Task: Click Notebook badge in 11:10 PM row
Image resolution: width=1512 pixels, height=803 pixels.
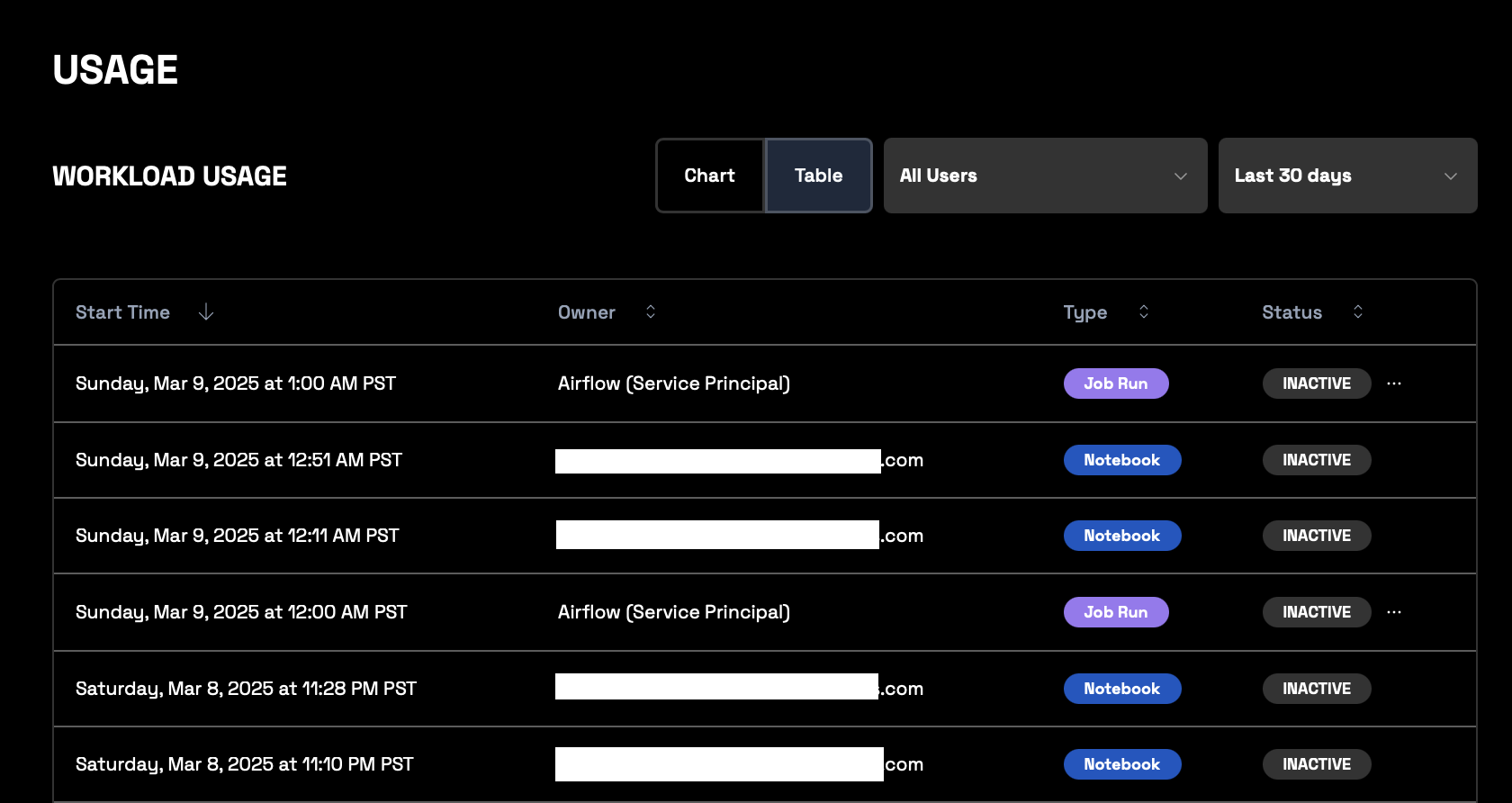Action: pyautogui.click(x=1122, y=764)
